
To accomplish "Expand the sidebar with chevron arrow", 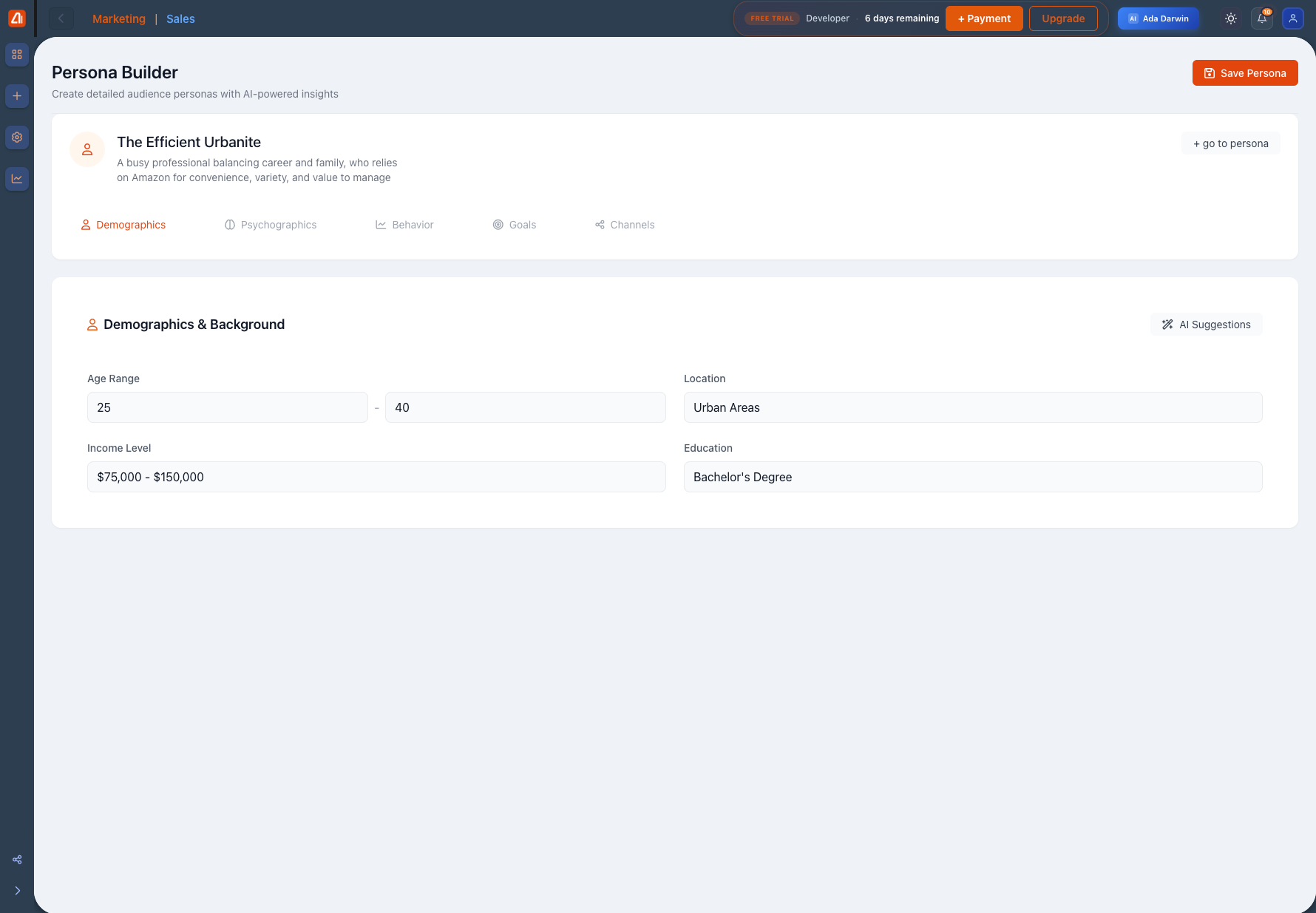I will tap(17, 891).
